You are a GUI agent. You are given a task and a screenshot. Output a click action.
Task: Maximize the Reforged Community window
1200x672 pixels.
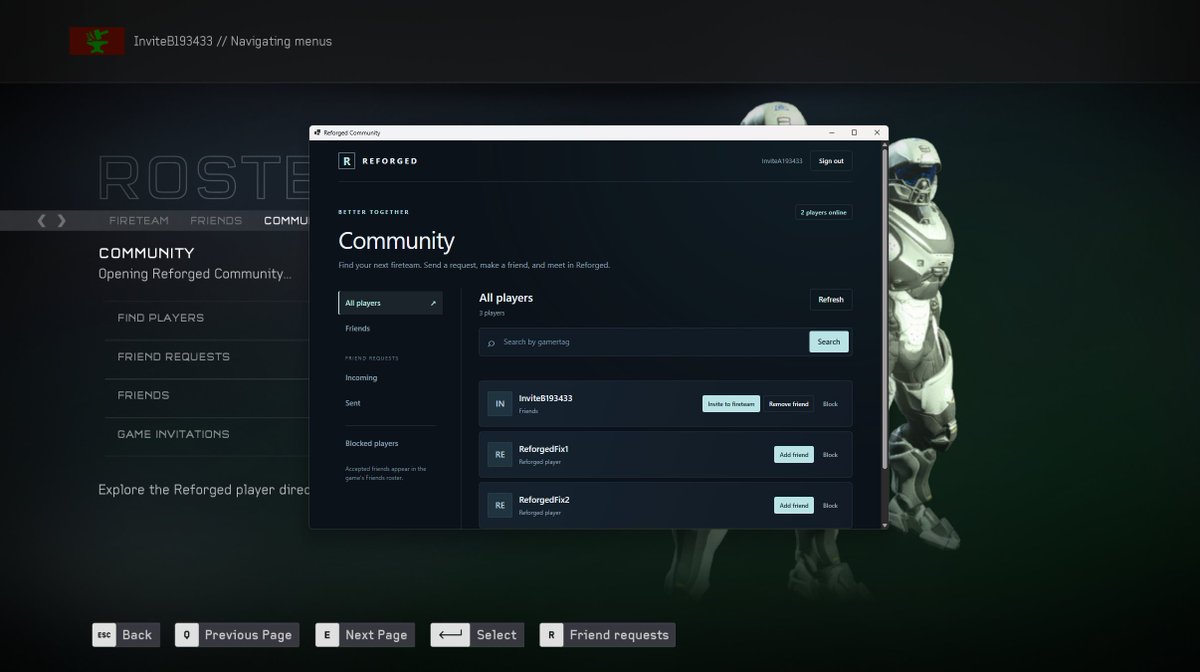coord(853,132)
